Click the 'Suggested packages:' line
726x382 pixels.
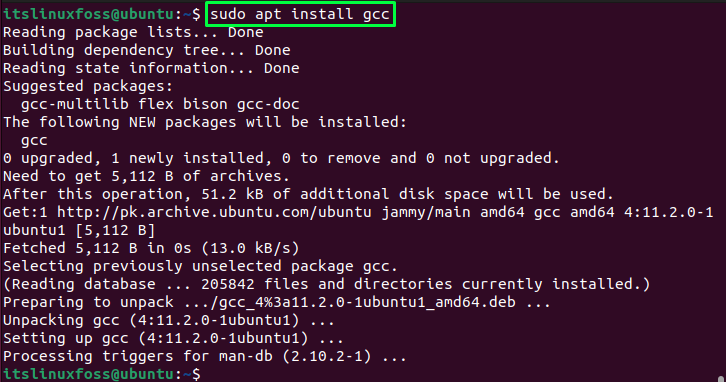click(x=88, y=87)
